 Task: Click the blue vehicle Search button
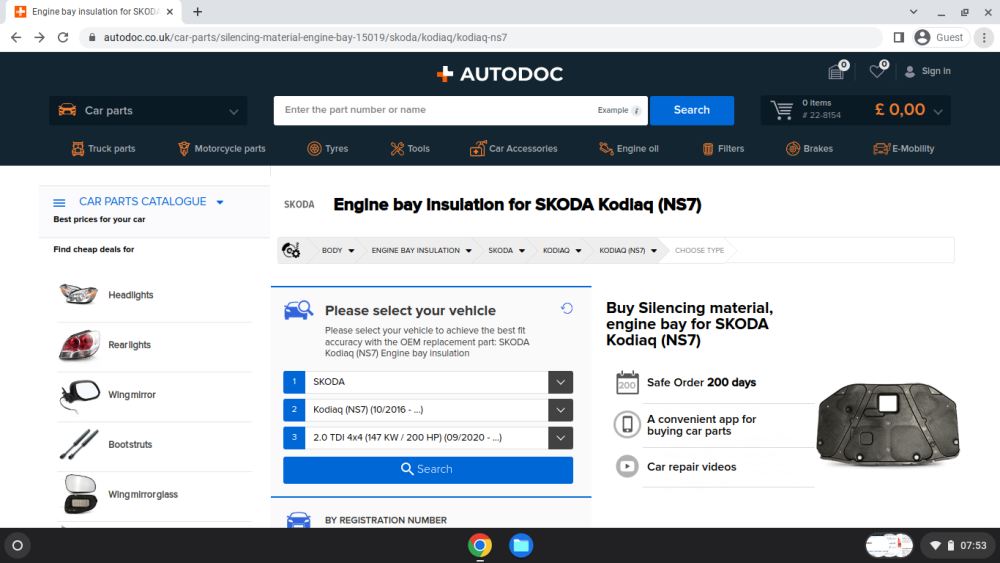427,469
